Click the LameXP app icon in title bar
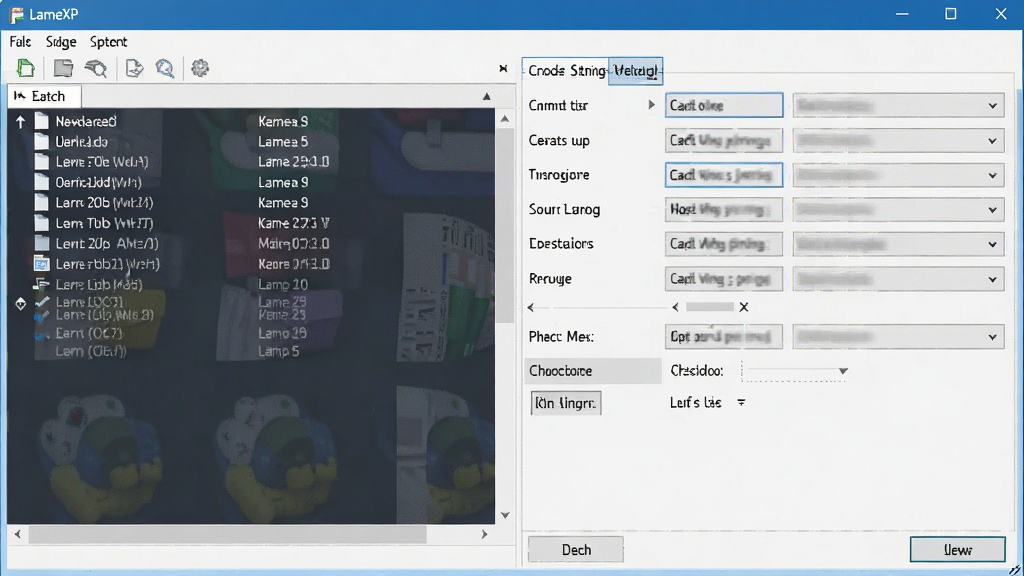The width and height of the screenshot is (1024, 576). [17, 14]
